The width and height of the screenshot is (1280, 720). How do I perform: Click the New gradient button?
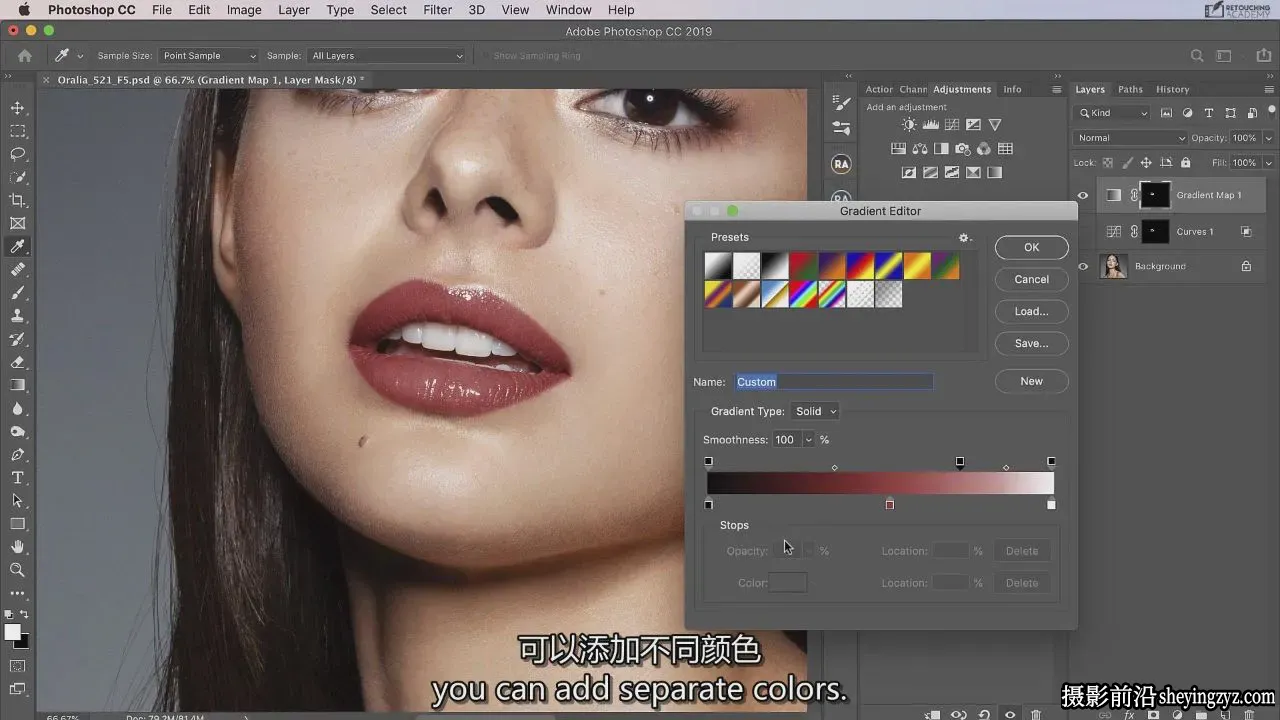click(x=1031, y=381)
